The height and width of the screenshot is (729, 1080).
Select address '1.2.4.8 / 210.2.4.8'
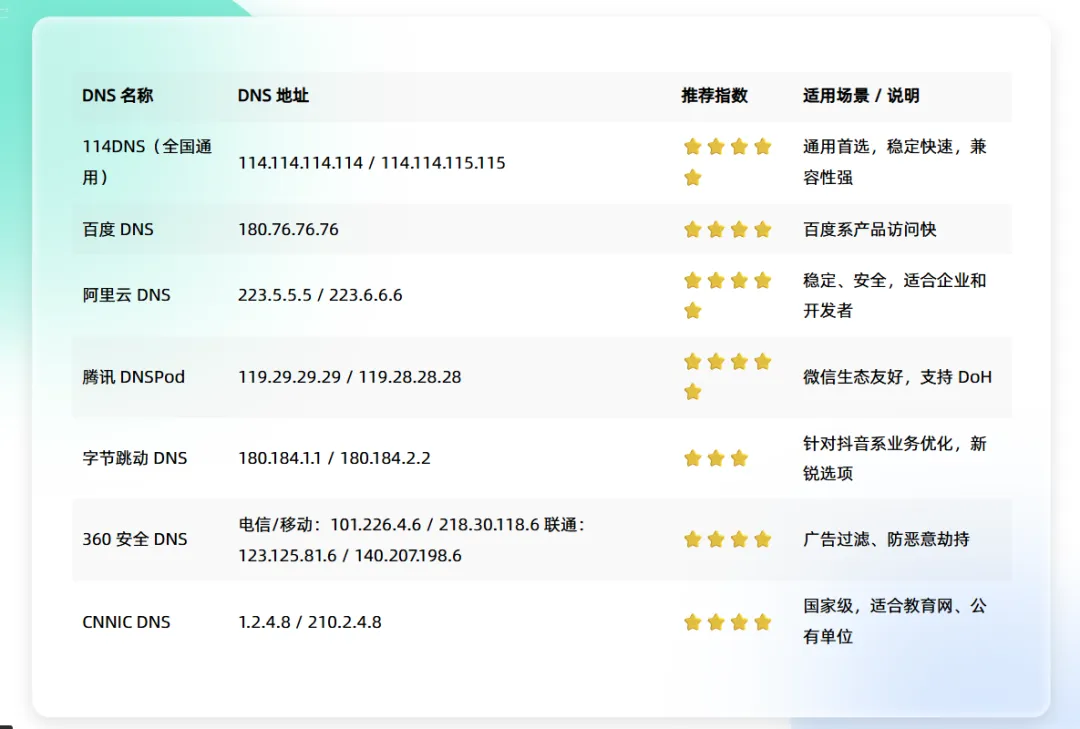pos(310,622)
